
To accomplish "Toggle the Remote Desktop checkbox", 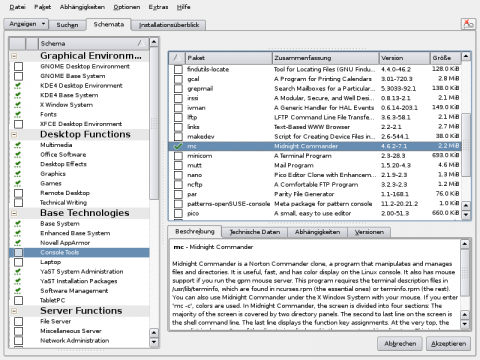I will 18,193.
